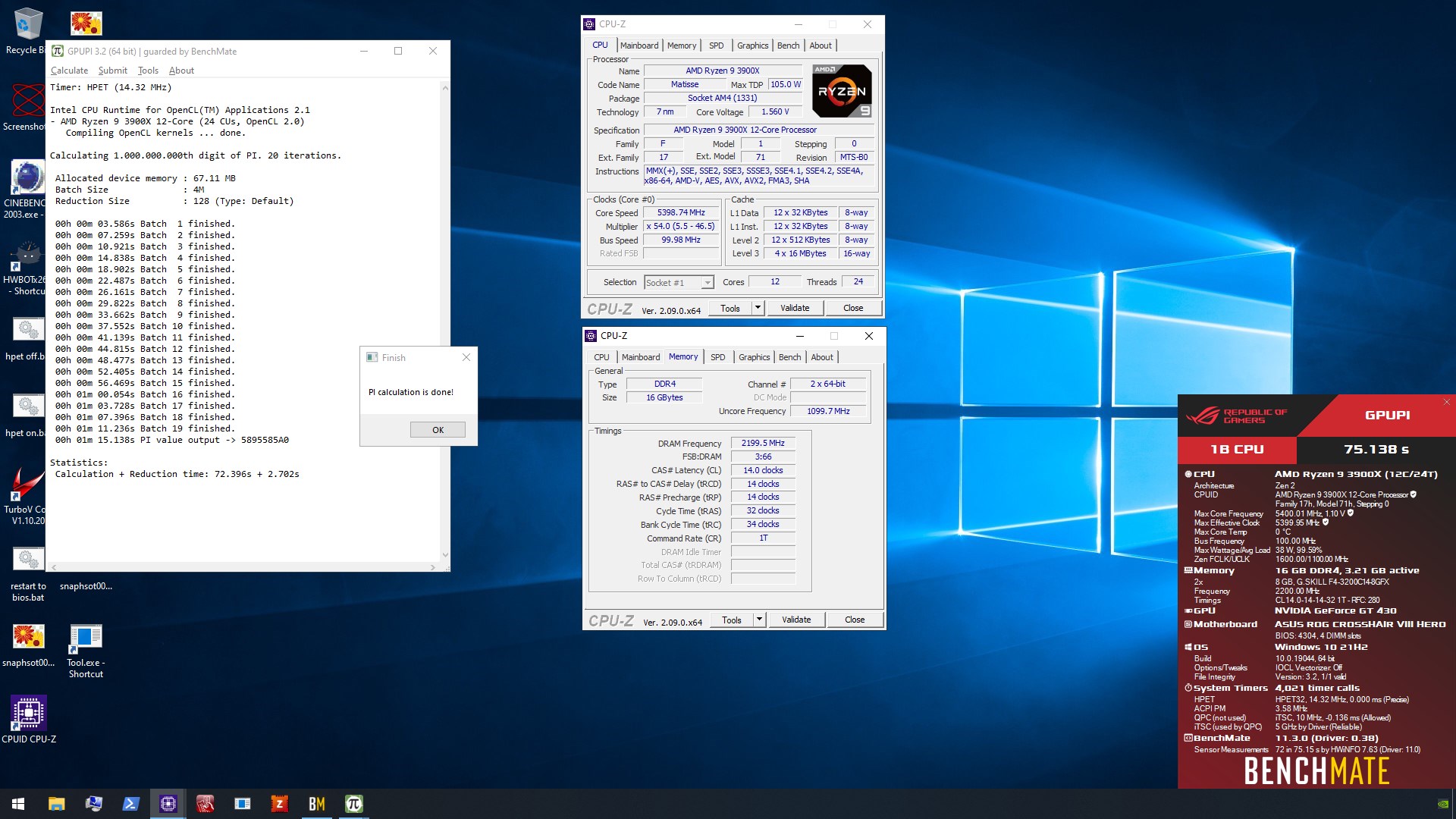Click GPUPI vertical scrollbar down arrow
This screenshot has width=1456, height=819.
[x=445, y=556]
